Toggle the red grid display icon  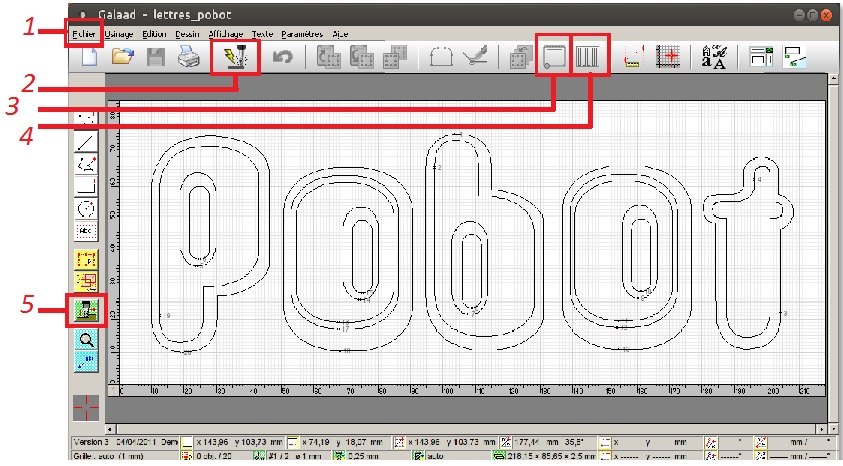click(669, 58)
